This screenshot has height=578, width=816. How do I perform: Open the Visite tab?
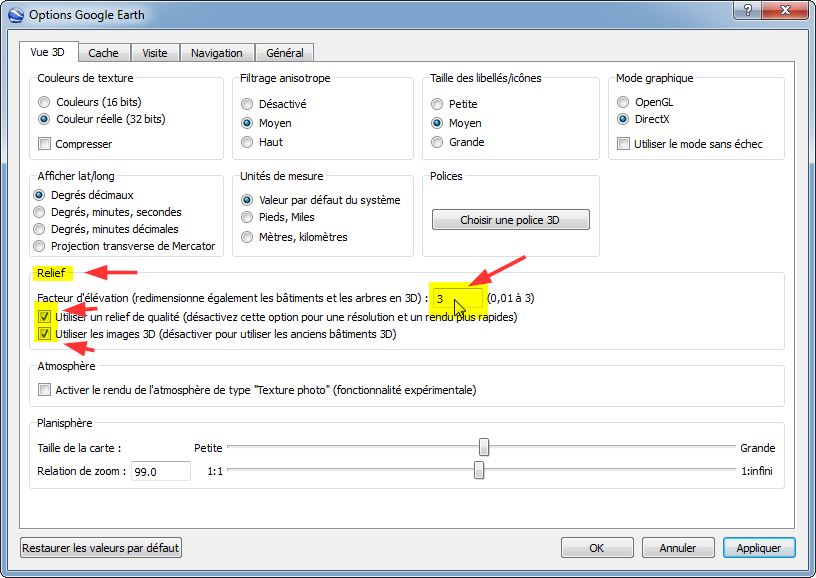[155, 53]
